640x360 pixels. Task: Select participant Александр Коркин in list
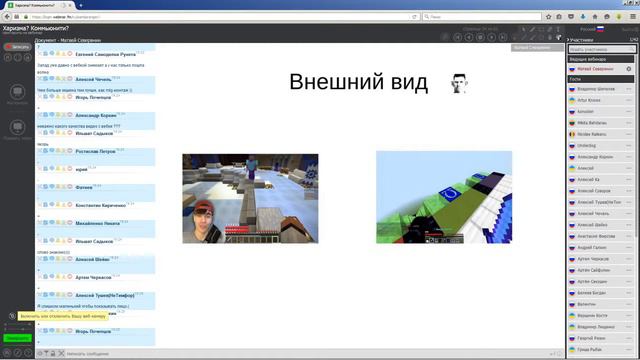coord(601,157)
